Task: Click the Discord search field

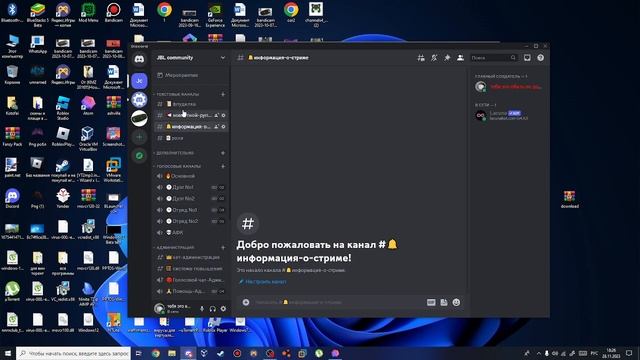Action: 493,58
